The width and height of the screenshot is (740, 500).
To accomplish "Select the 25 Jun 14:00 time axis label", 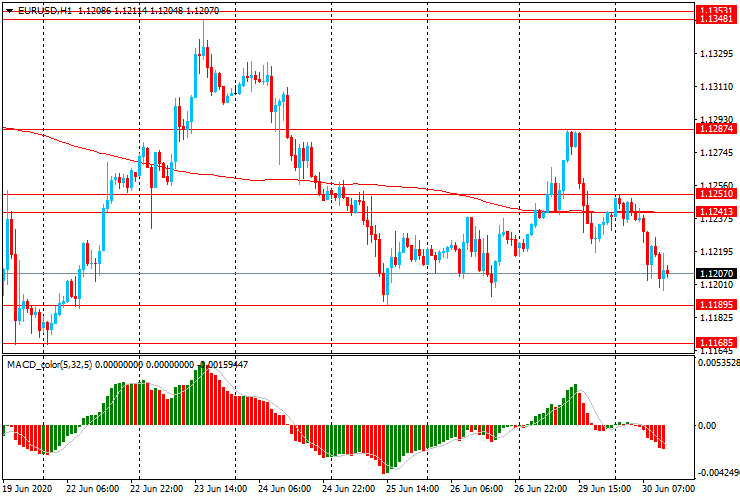I will (x=412, y=488).
